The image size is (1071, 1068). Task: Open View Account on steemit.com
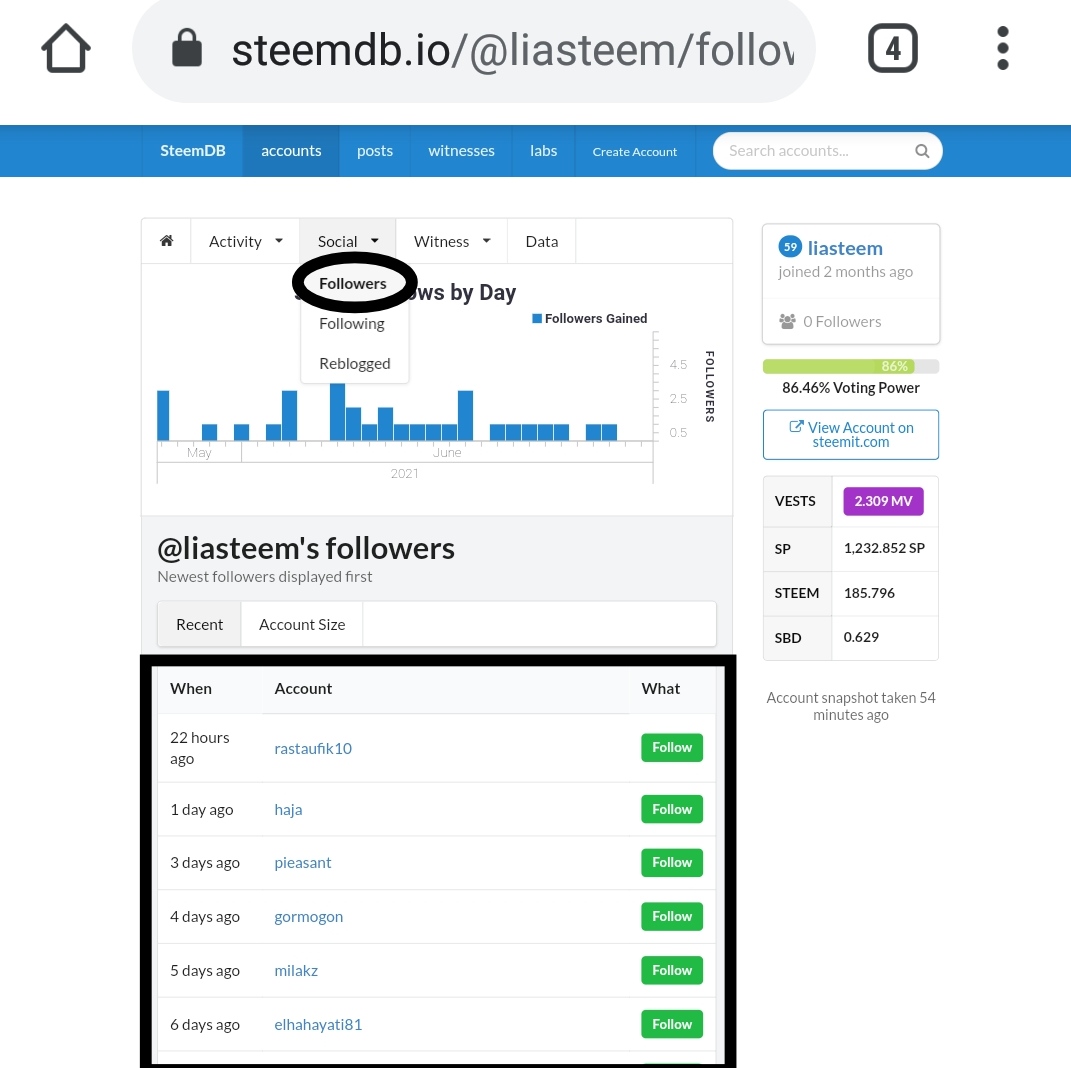(x=851, y=434)
